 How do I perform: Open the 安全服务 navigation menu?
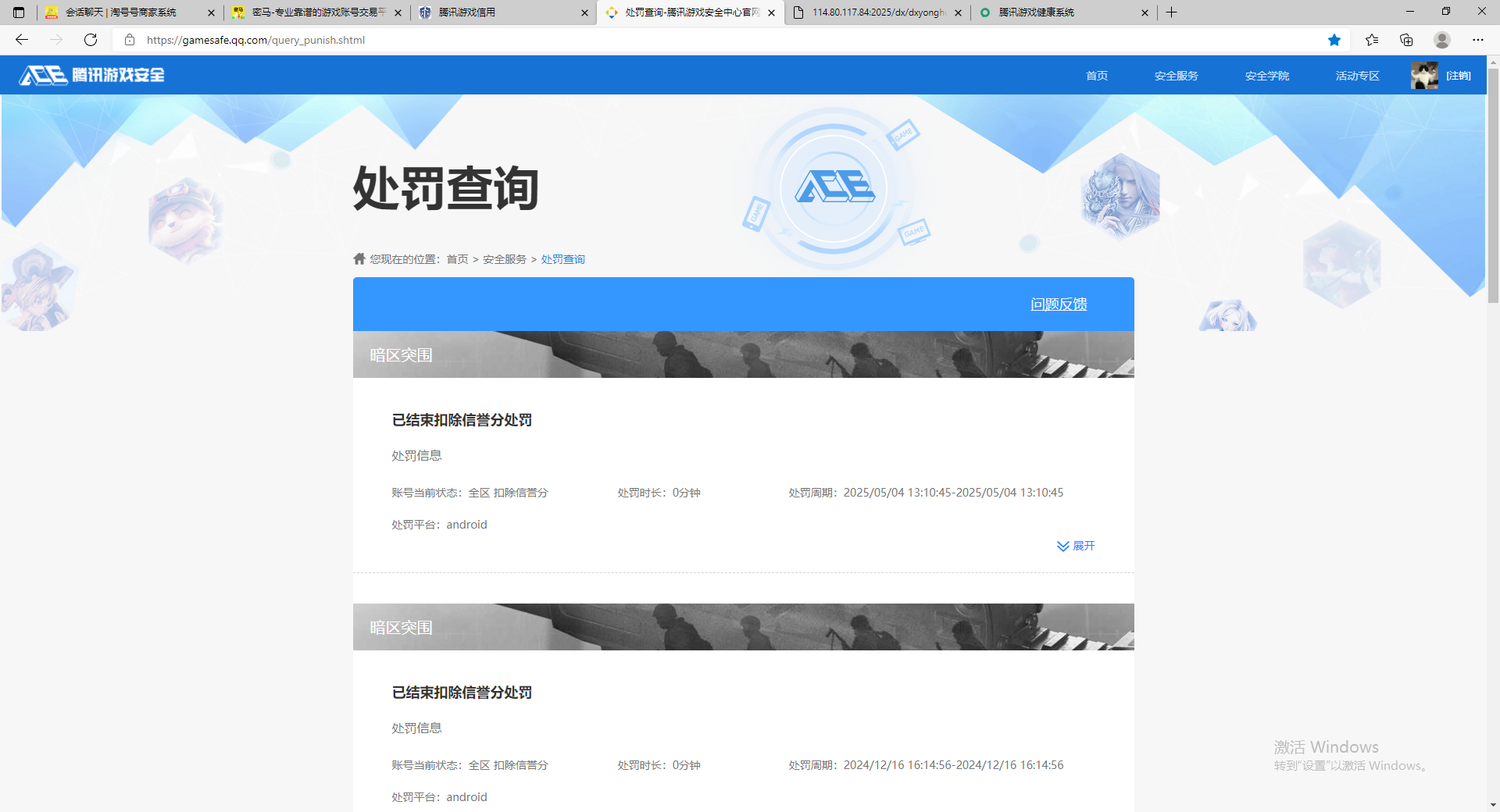pos(1176,76)
